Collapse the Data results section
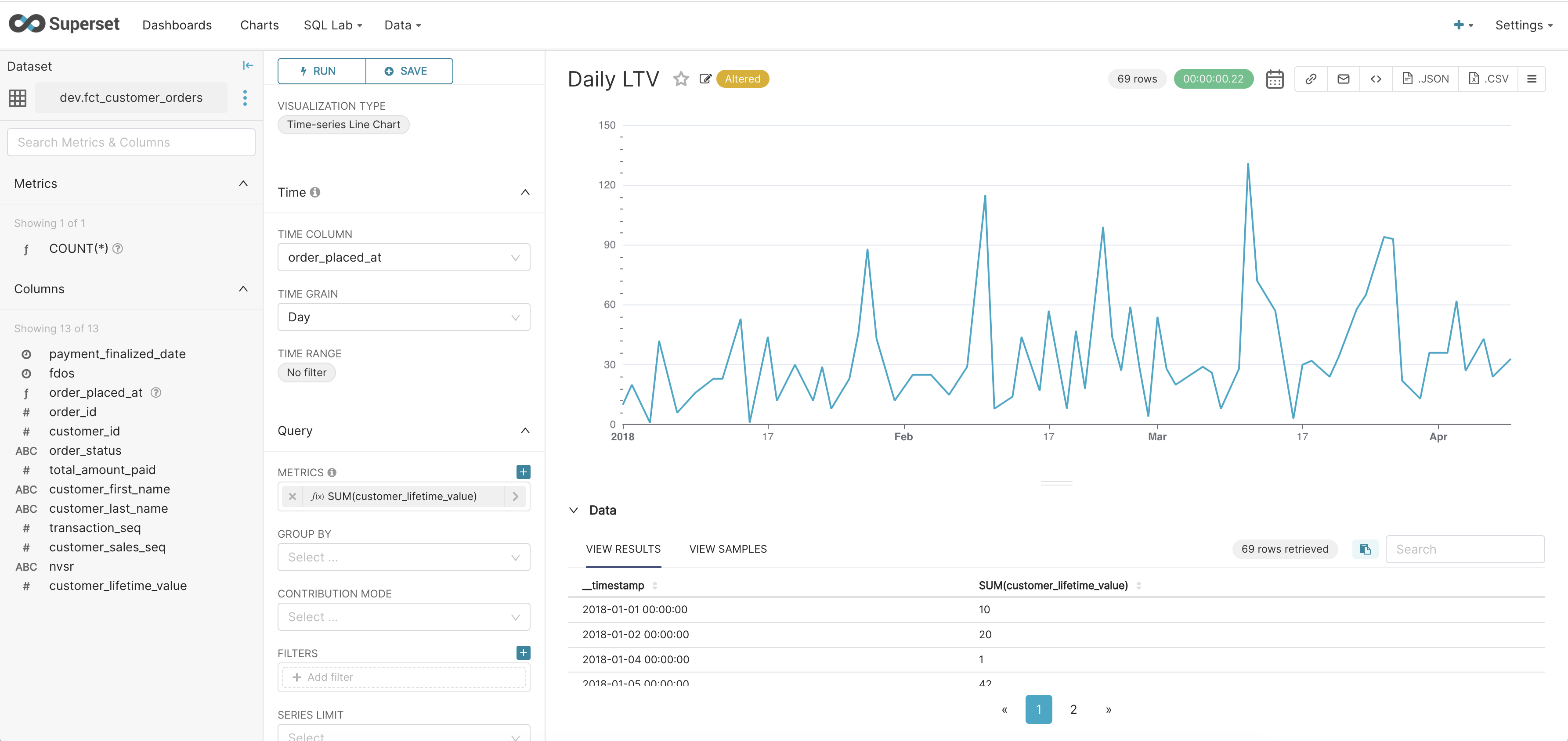Image resolution: width=1568 pixels, height=741 pixels. [x=573, y=511]
